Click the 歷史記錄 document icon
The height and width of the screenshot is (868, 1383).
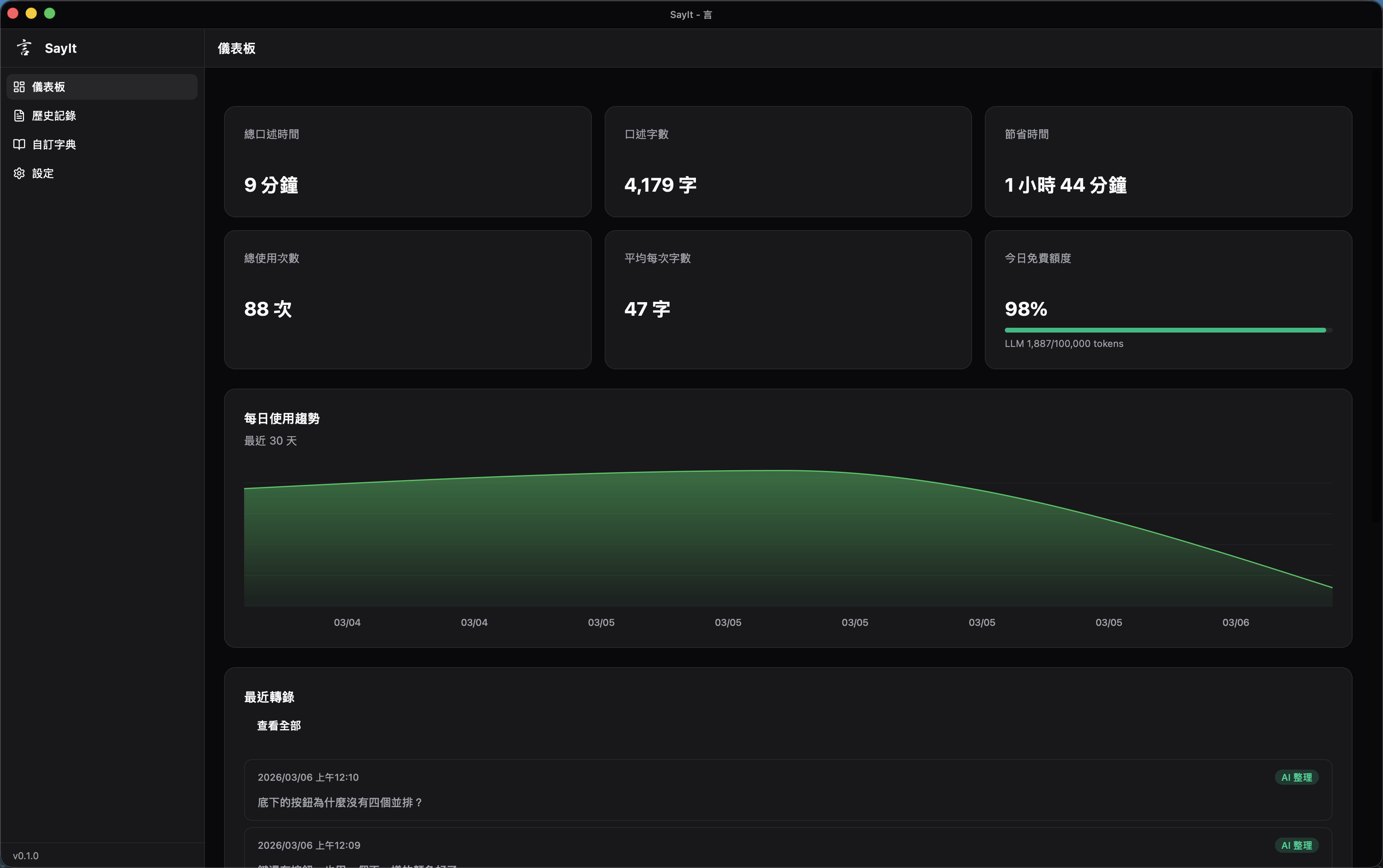[19, 115]
